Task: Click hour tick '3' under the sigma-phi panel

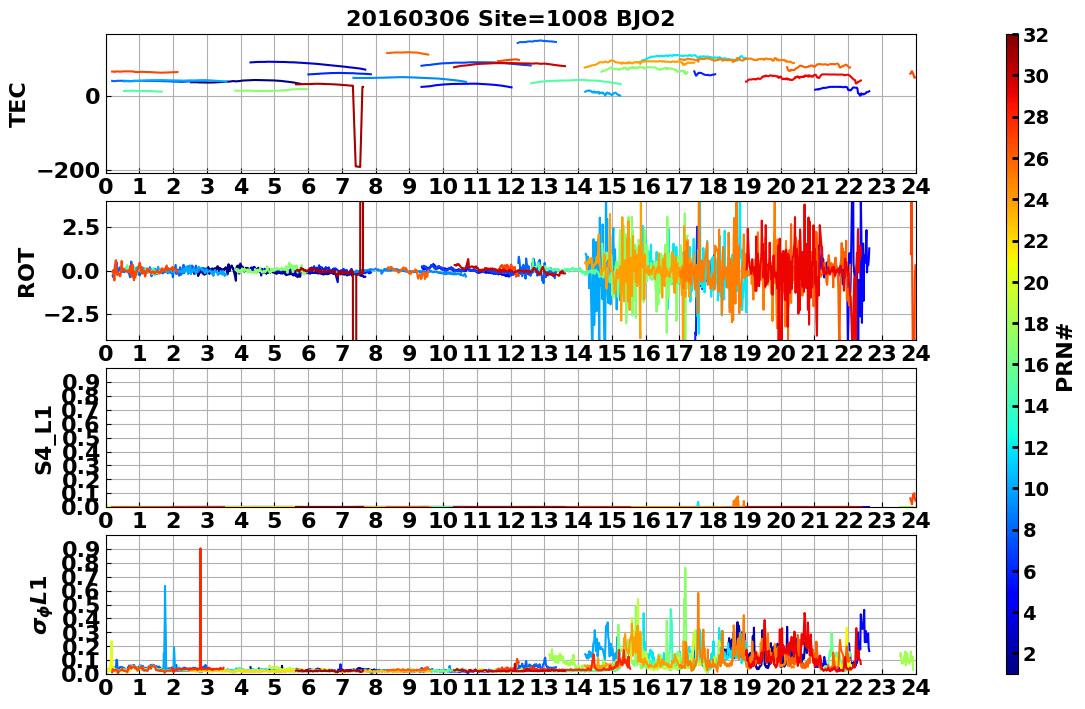Action: 207,688
